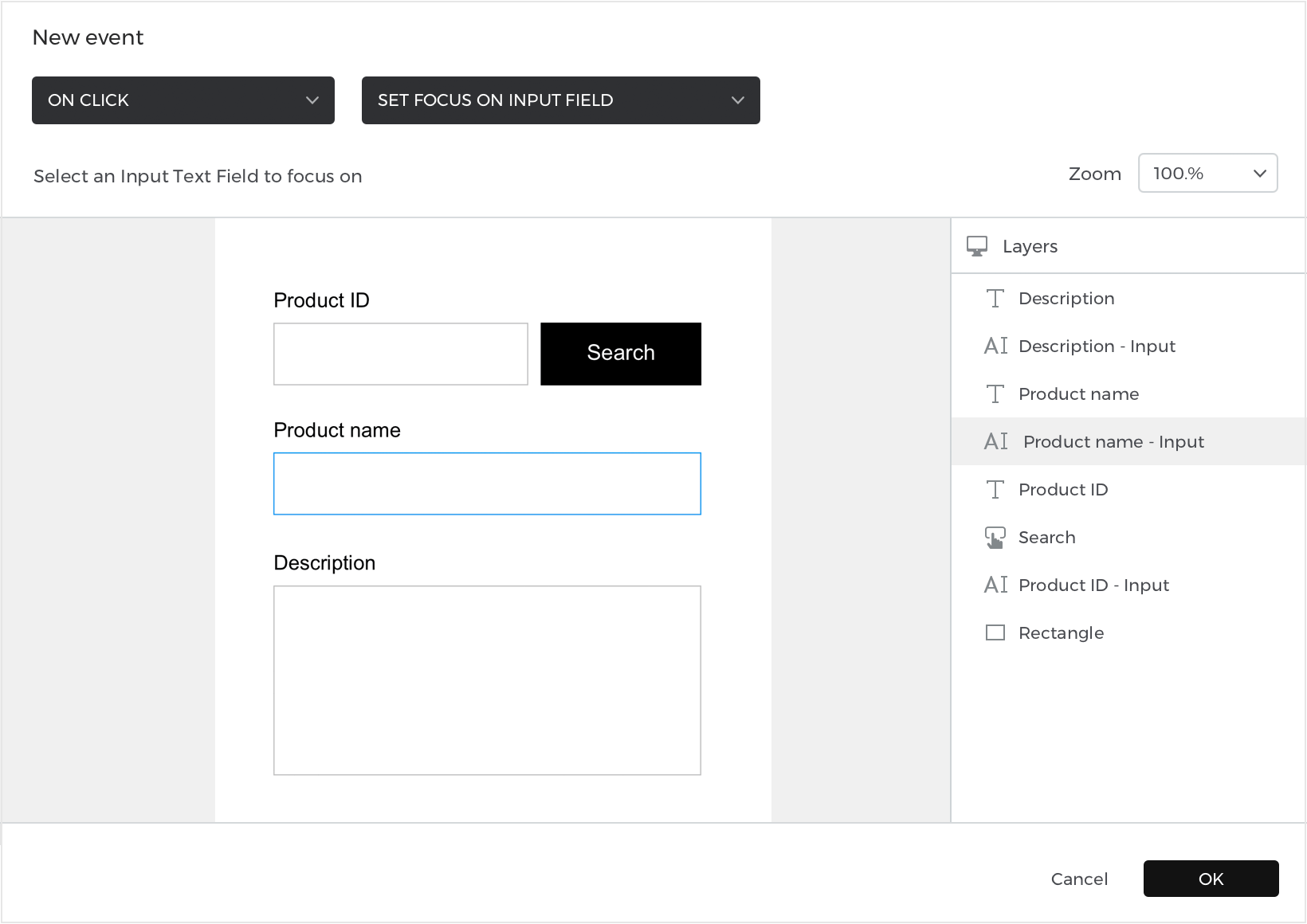Click the OK button
This screenshot has width=1307, height=924.
(x=1211, y=879)
